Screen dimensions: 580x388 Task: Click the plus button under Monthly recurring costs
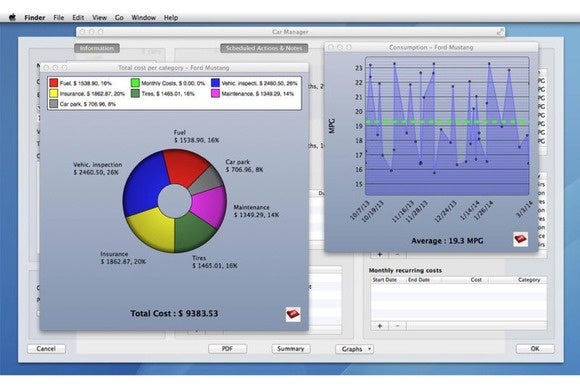click(380, 326)
